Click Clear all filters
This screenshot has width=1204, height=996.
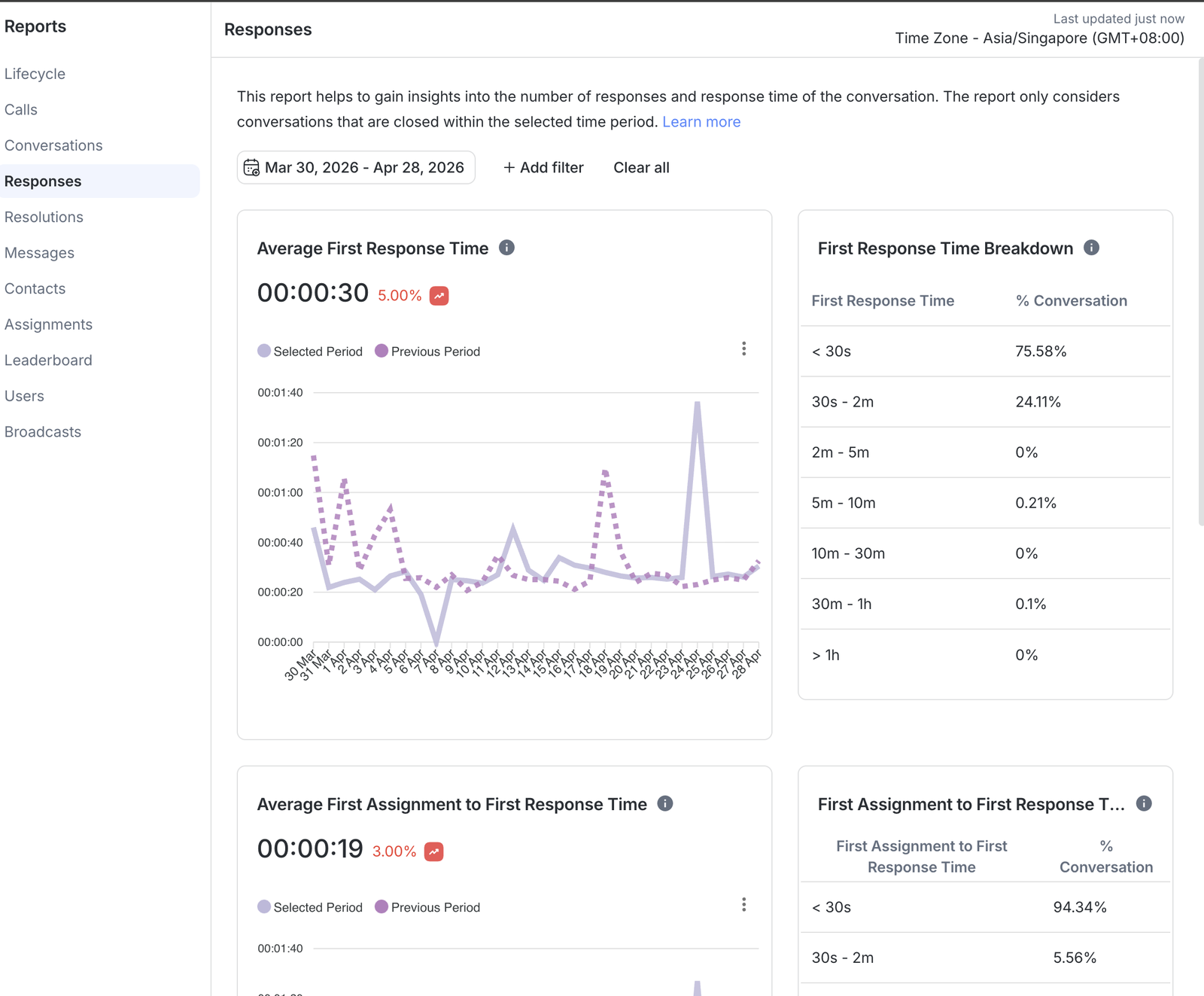point(641,167)
